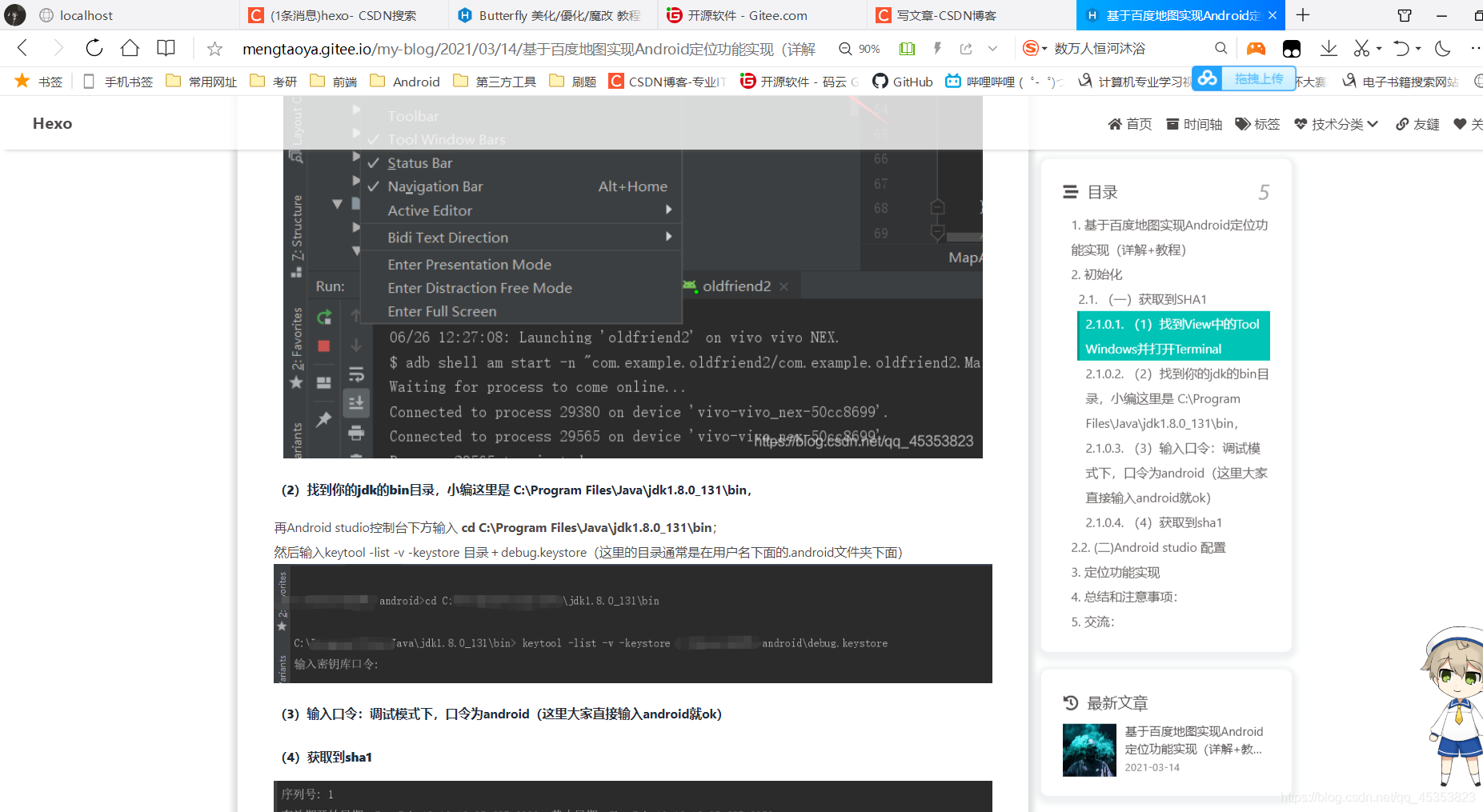This screenshot has width=1483, height=812.
Task: Jump to TOC entry 4. 总结和注意事项
Action: coord(1124,597)
